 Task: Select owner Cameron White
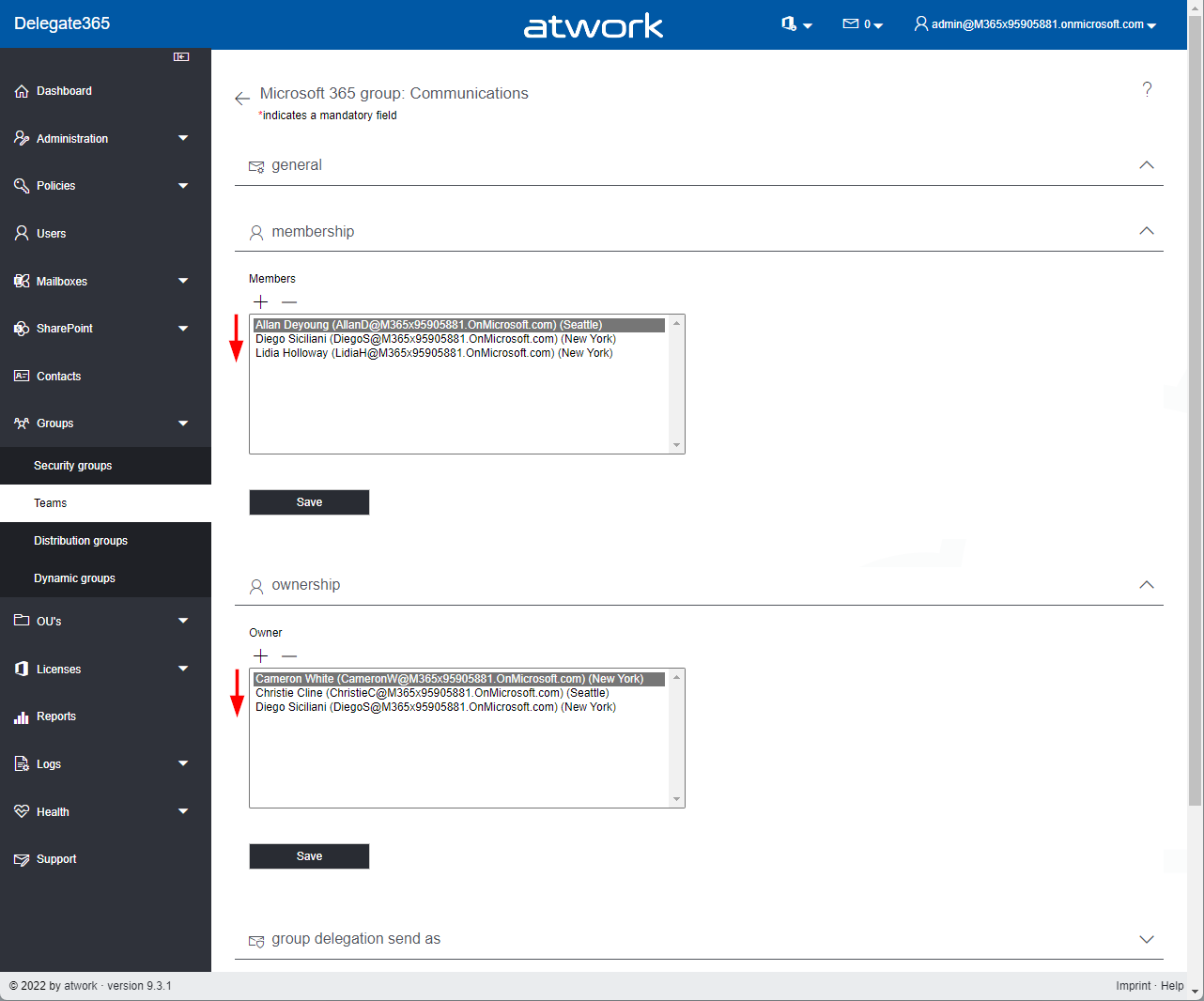(459, 679)
